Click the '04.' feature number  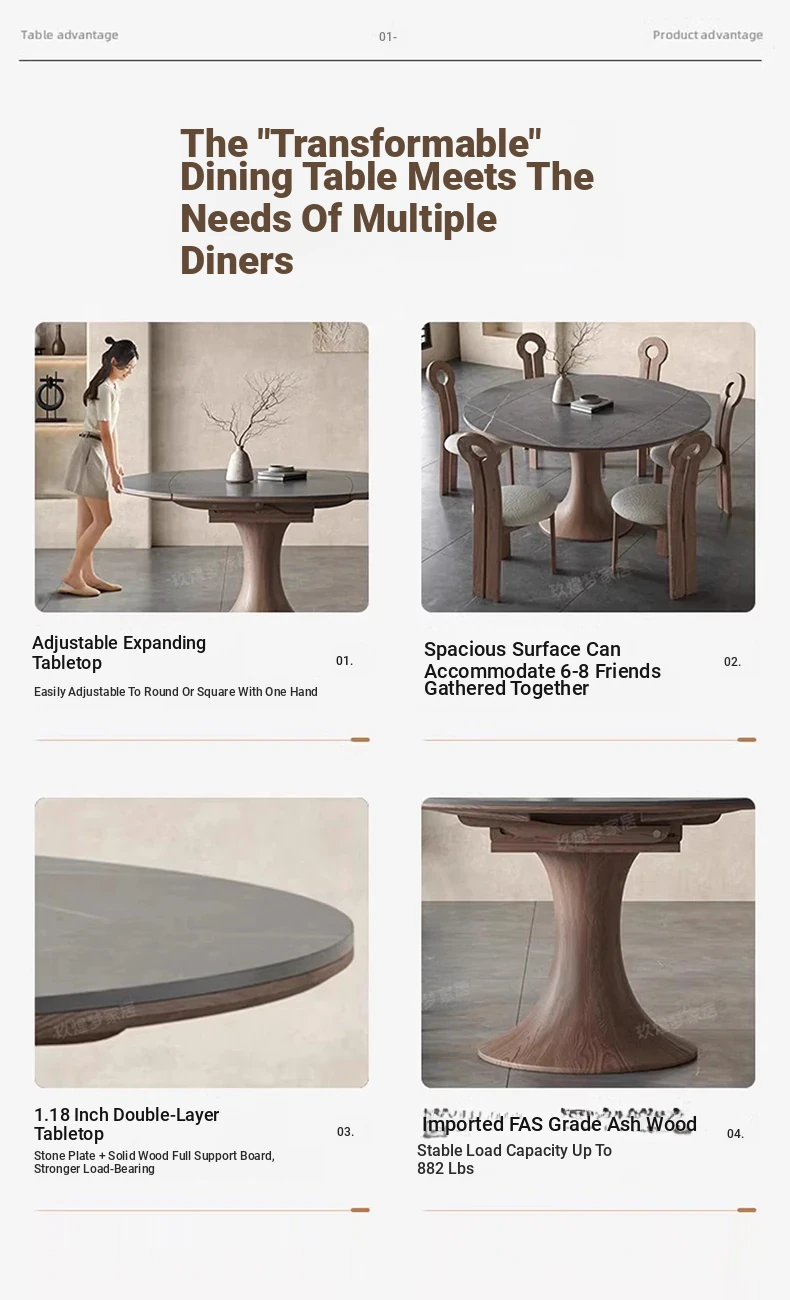point(736,1134)
